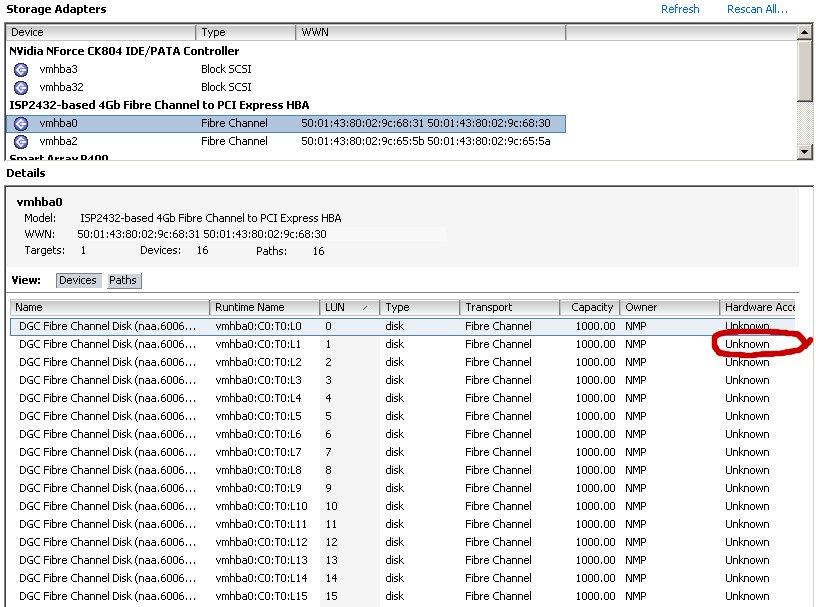The width and height of the screenshot is (816, 607).
Task: Sort by Hardware Acceleration column header
Action: 759,307
